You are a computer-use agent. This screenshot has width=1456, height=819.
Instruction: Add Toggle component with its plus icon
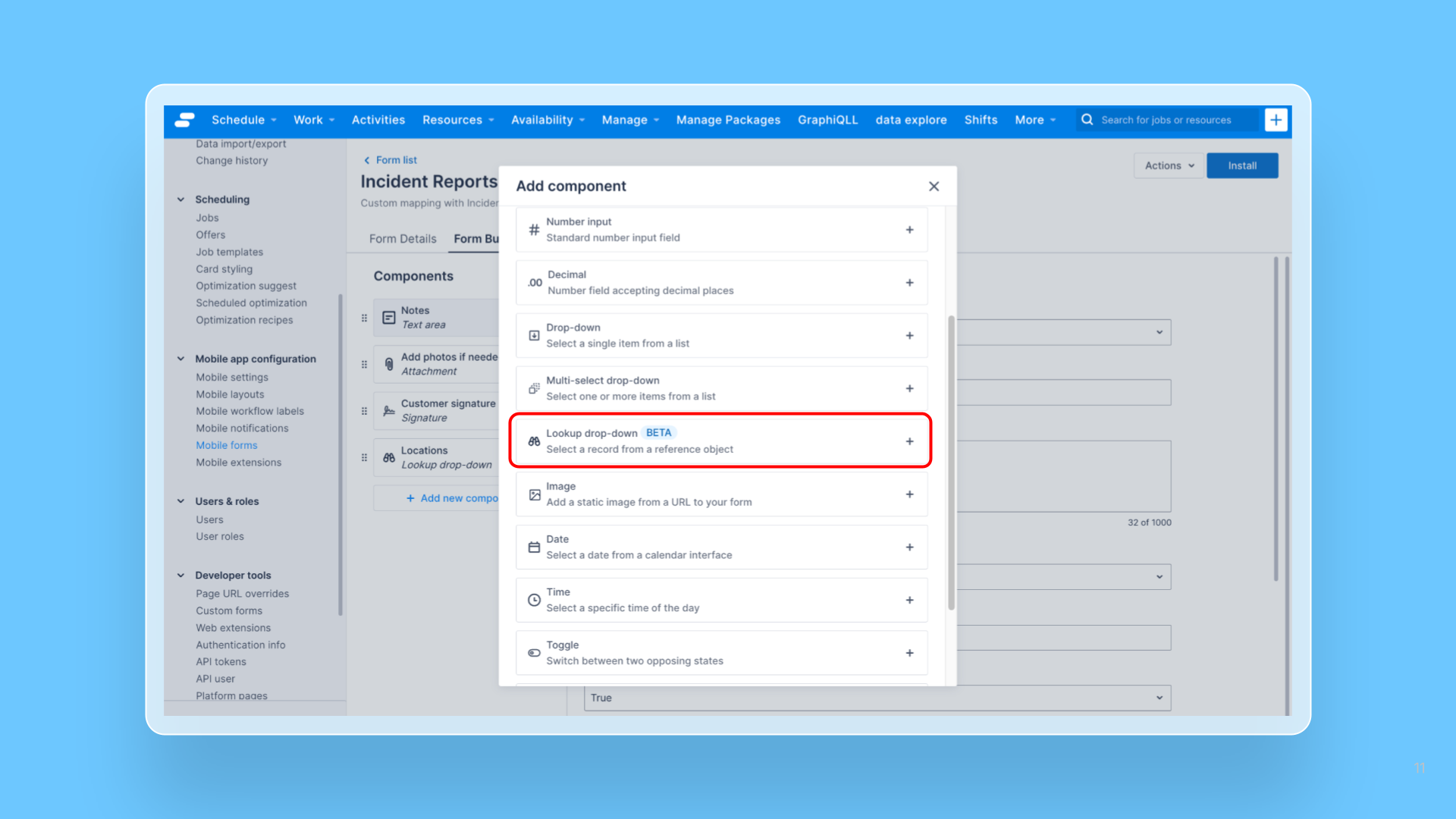coord(909,653)
